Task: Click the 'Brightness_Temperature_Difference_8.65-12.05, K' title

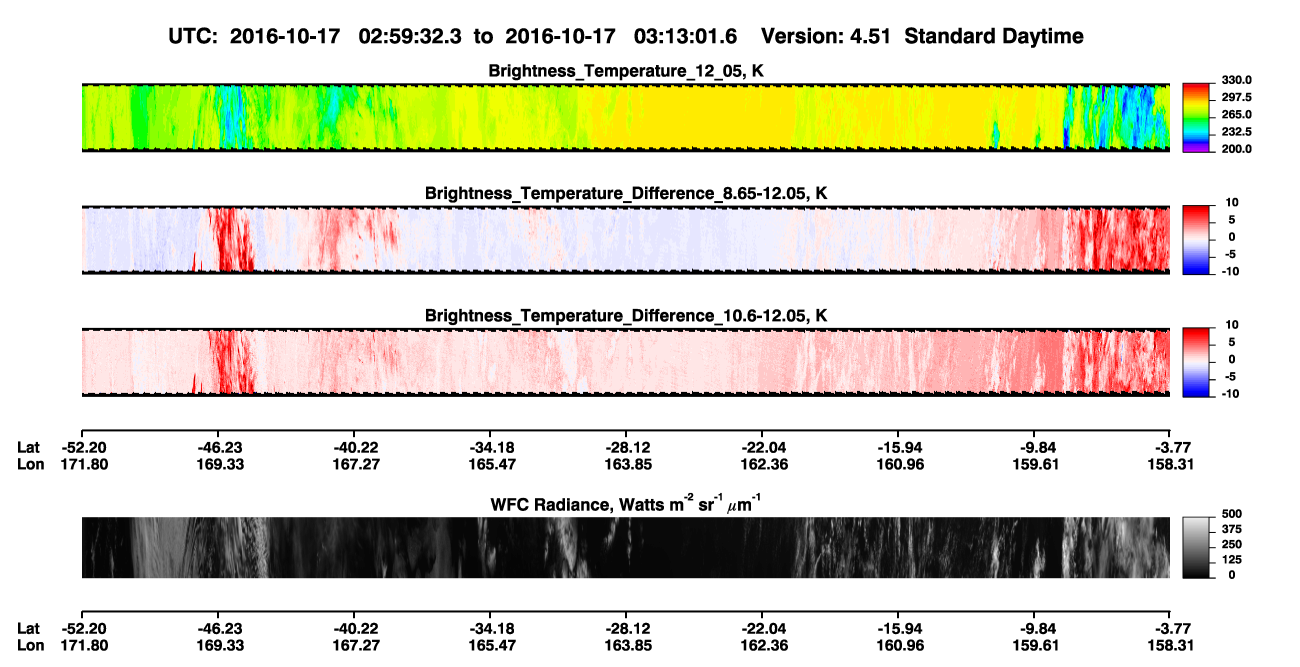Action: pos(626,193)
